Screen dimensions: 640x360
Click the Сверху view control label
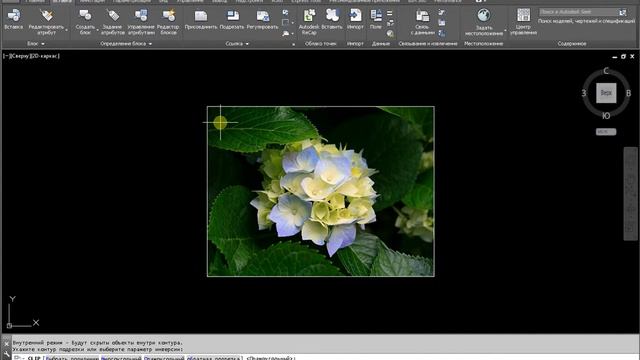coord(19,56)
